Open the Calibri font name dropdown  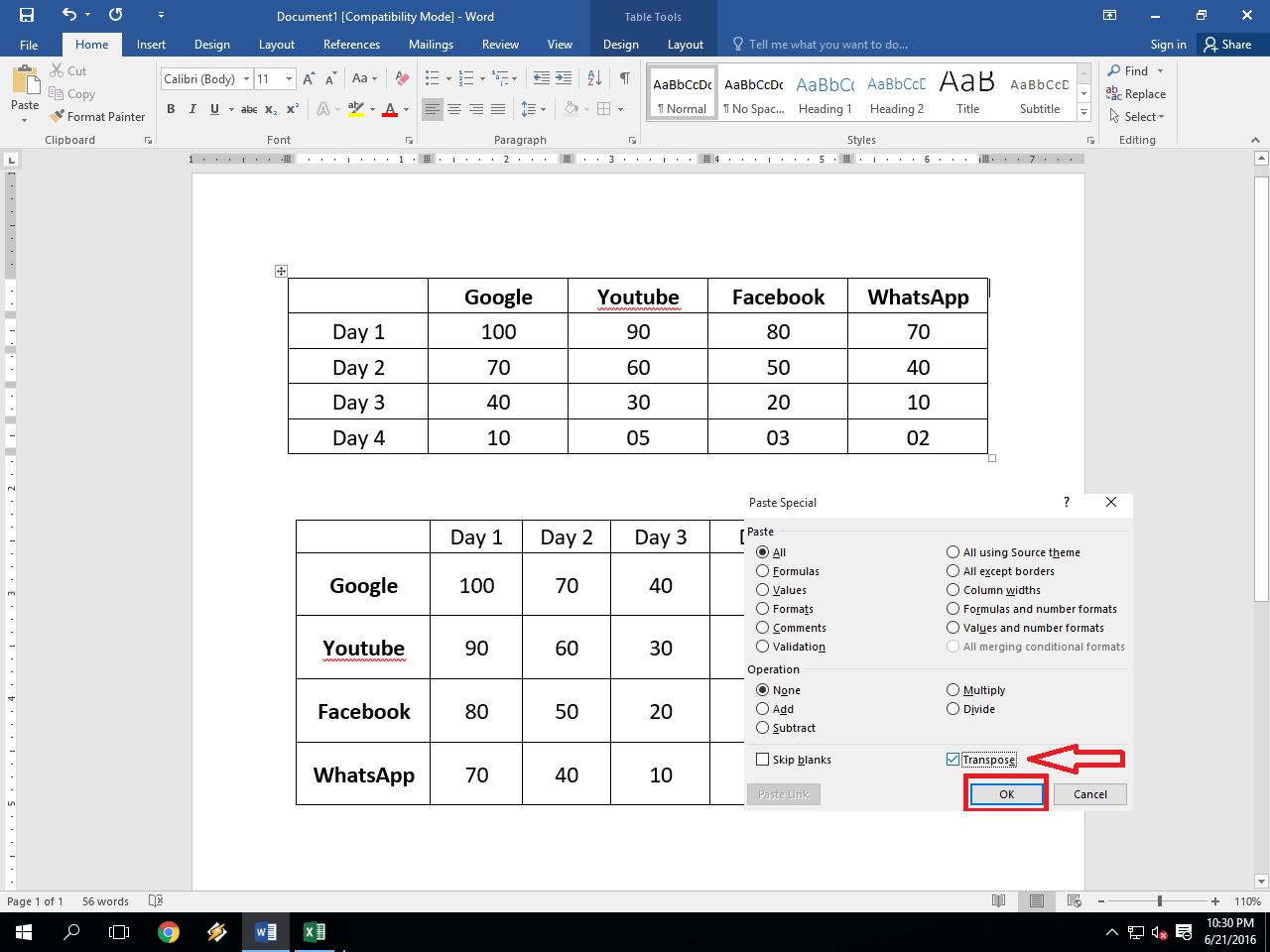(246, 78)
